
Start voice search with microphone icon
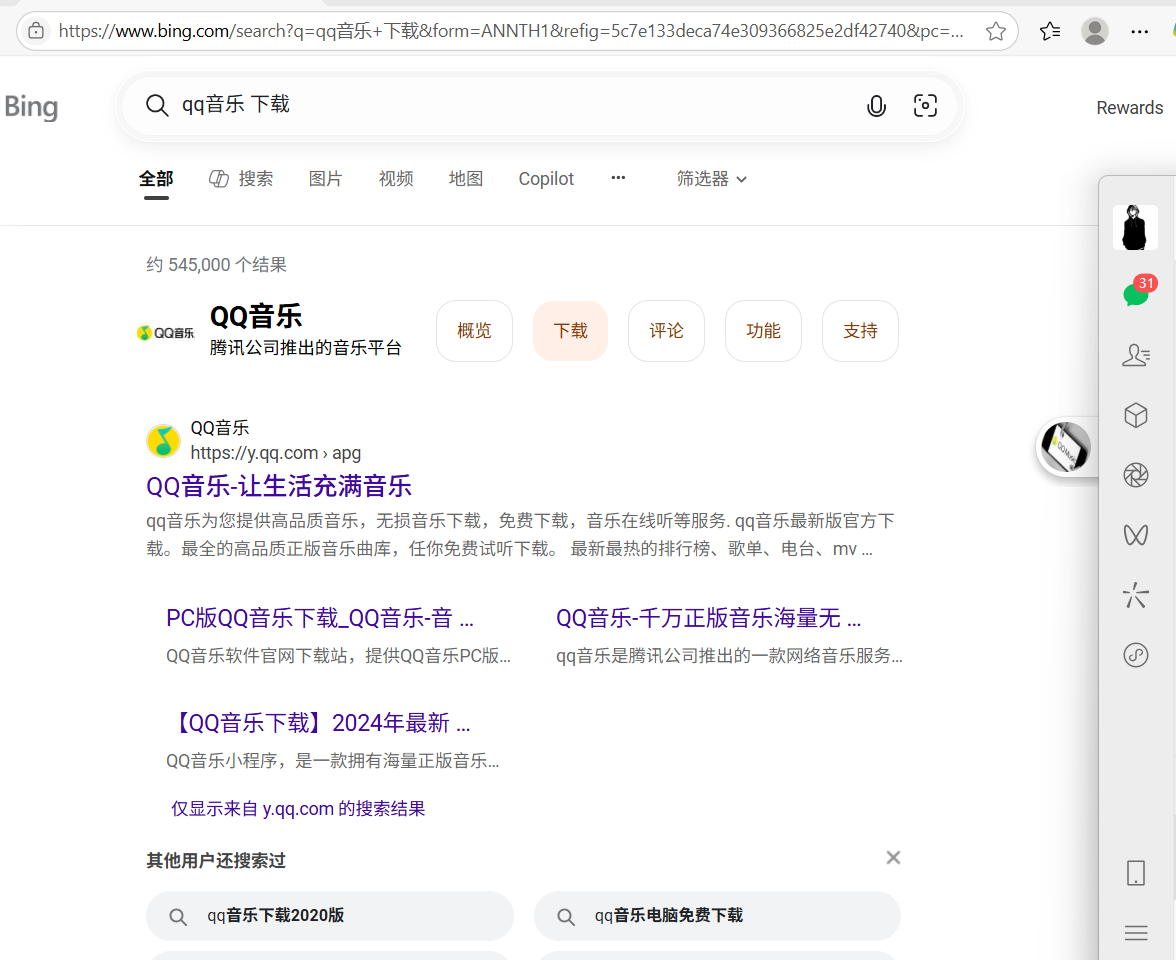click(x=876, y=106)
